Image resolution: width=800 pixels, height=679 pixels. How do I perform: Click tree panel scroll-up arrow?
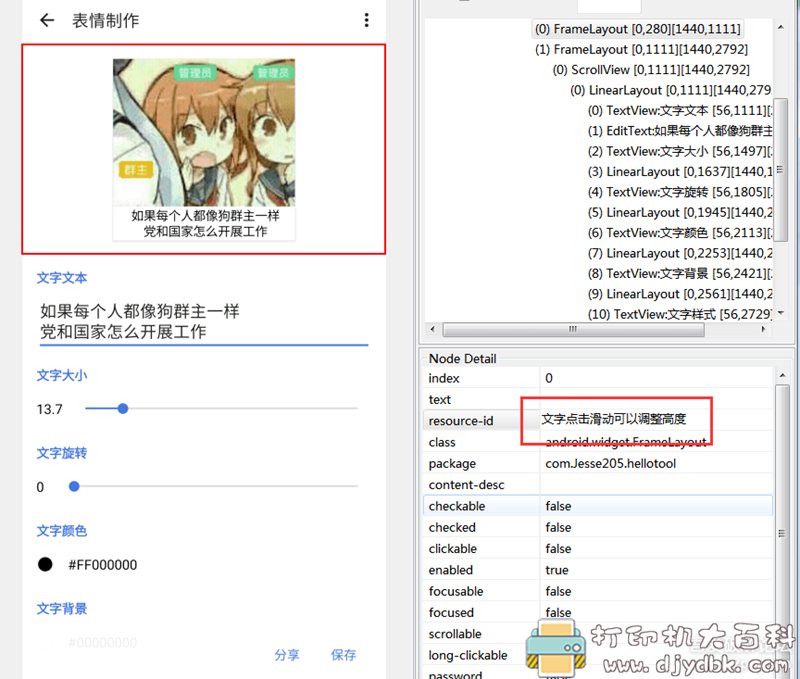[x=781, y=27]
